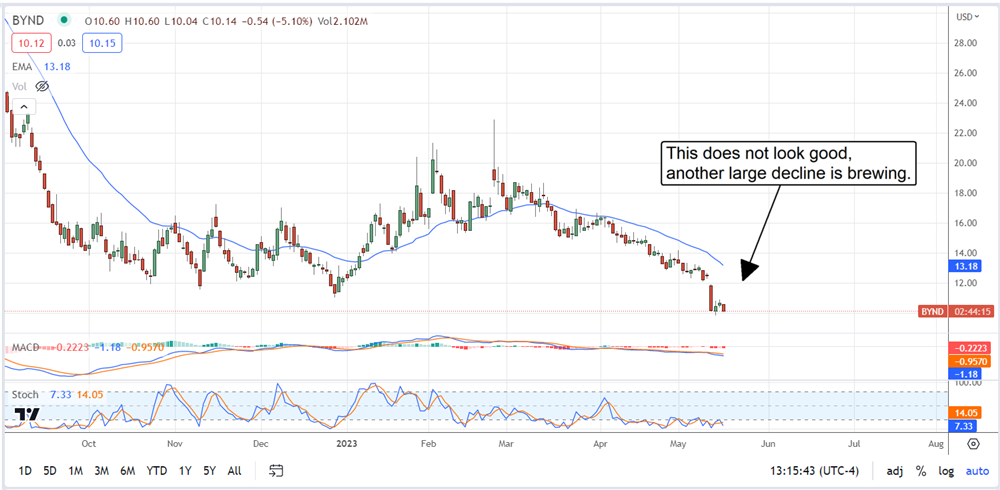This screenshot has width=1000, height=490.
Task: Open chart settings gear icon
Action: point(973,443)
